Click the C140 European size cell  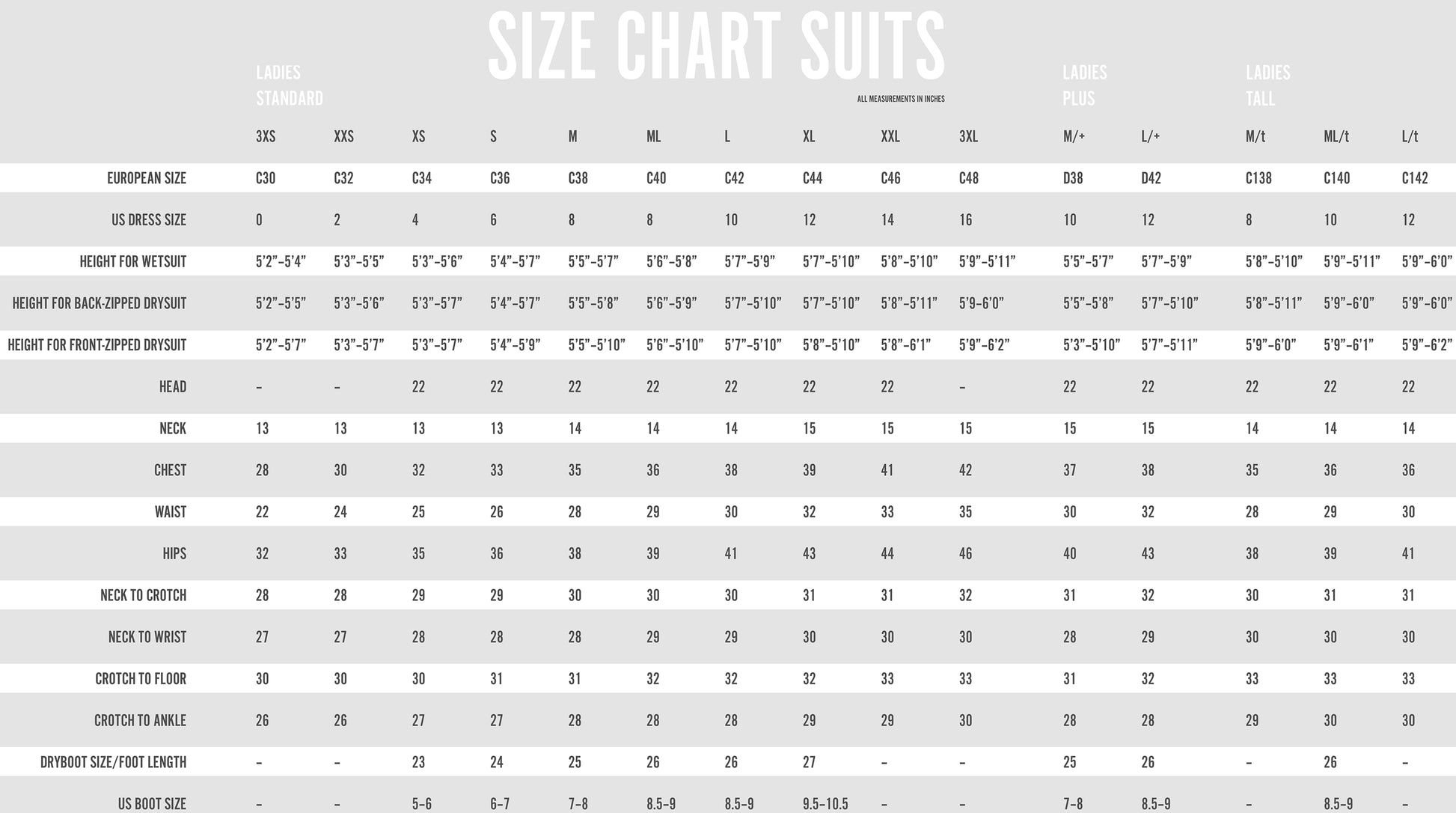tap(1336, 178)
